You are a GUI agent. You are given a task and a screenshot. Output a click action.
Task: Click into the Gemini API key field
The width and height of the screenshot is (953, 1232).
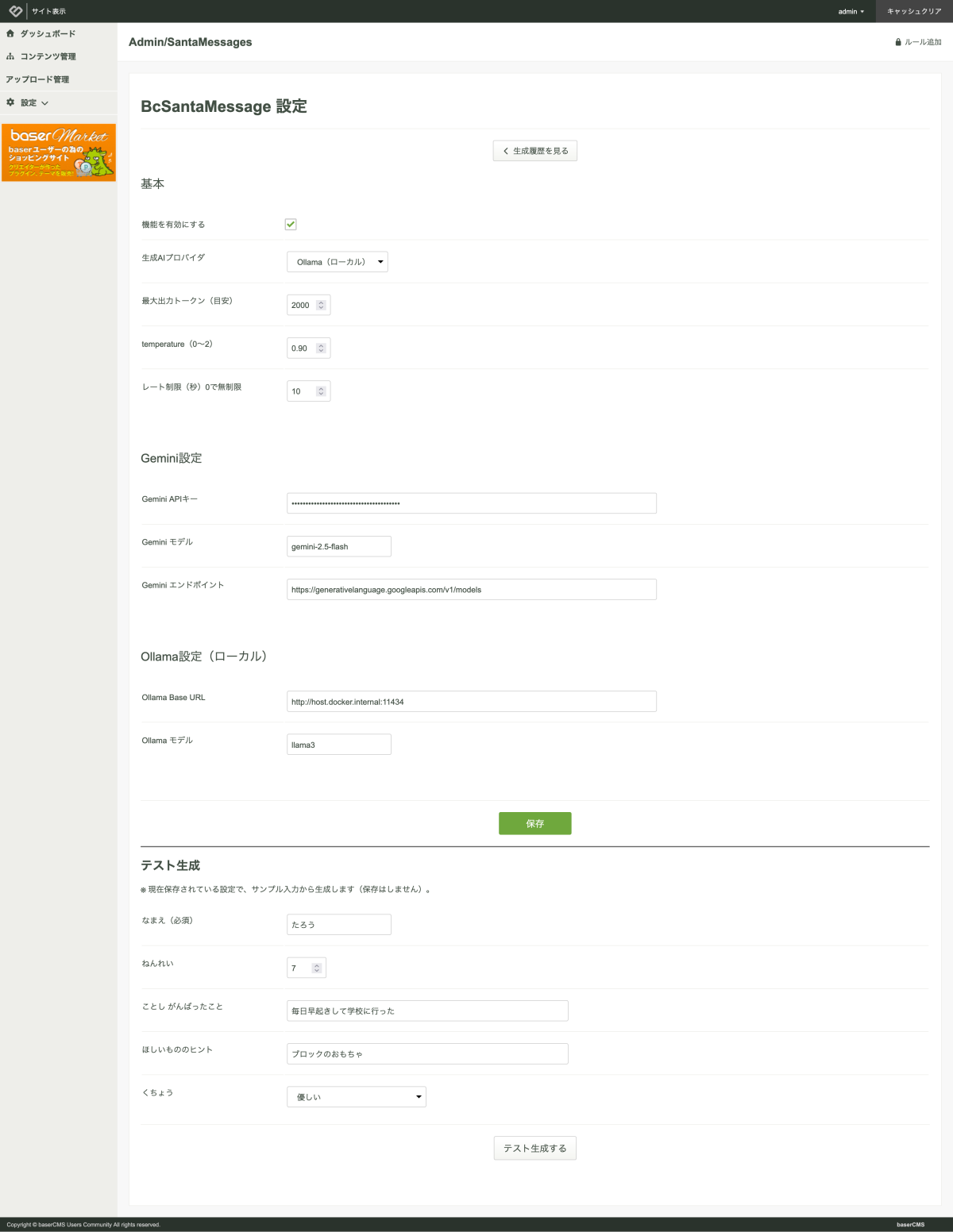(x=471, y=503)
